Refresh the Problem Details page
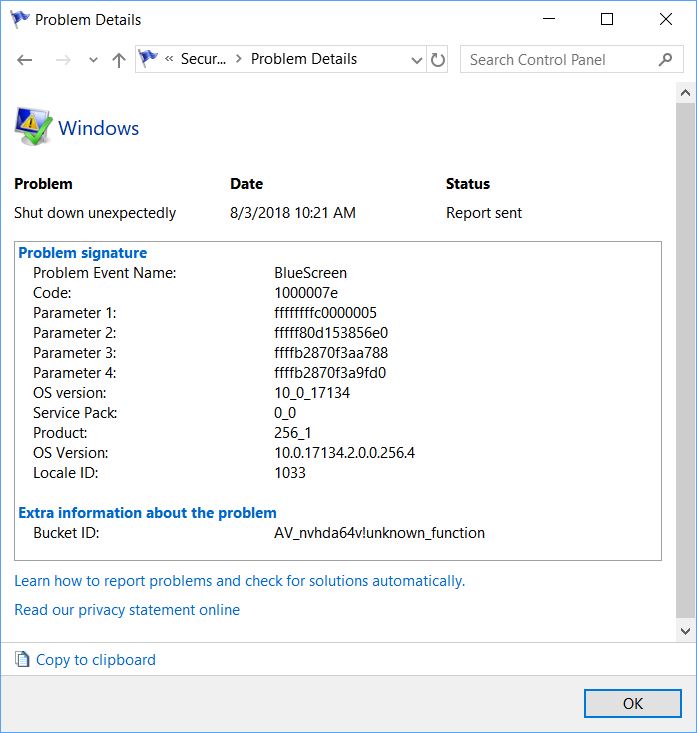Screen dimensions: 697x733 (438, 59)
